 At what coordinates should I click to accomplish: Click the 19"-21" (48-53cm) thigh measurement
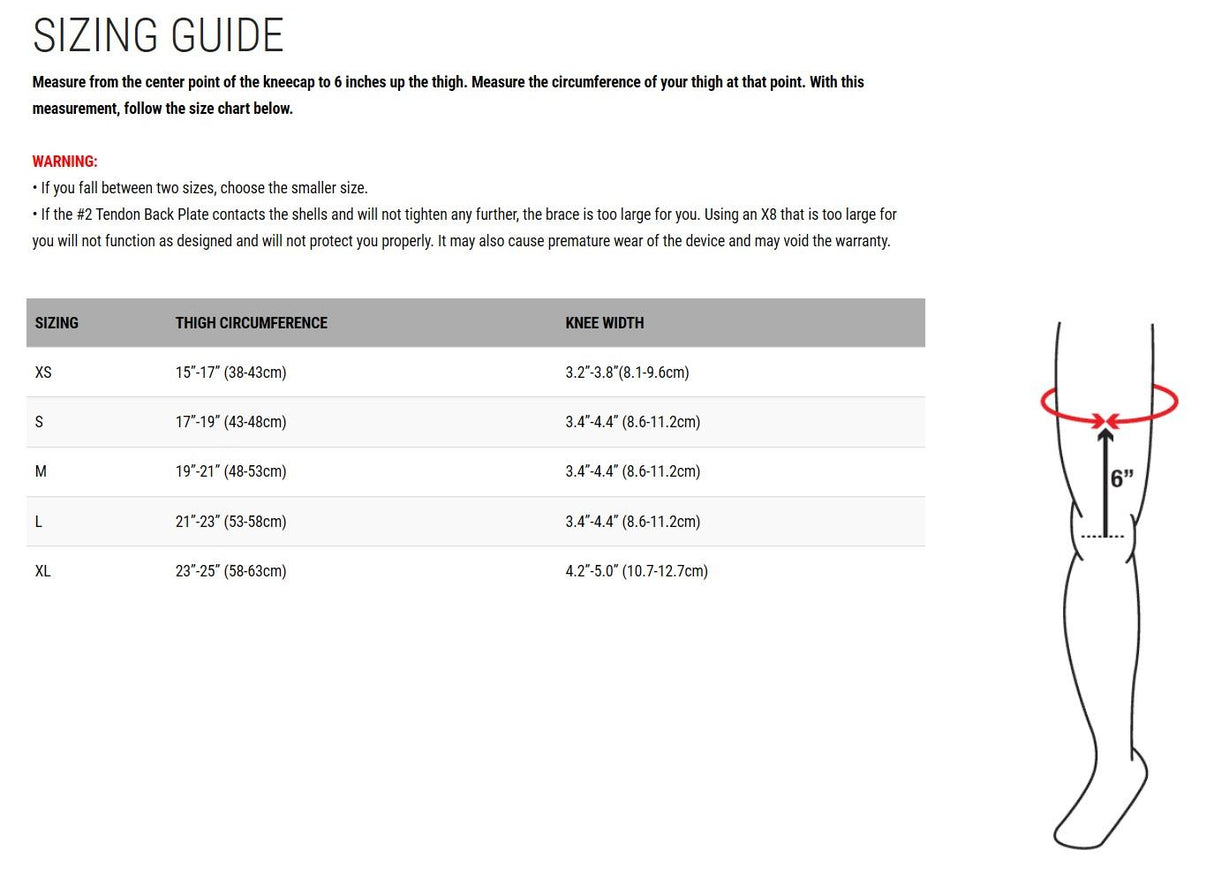tap(231, 471)
